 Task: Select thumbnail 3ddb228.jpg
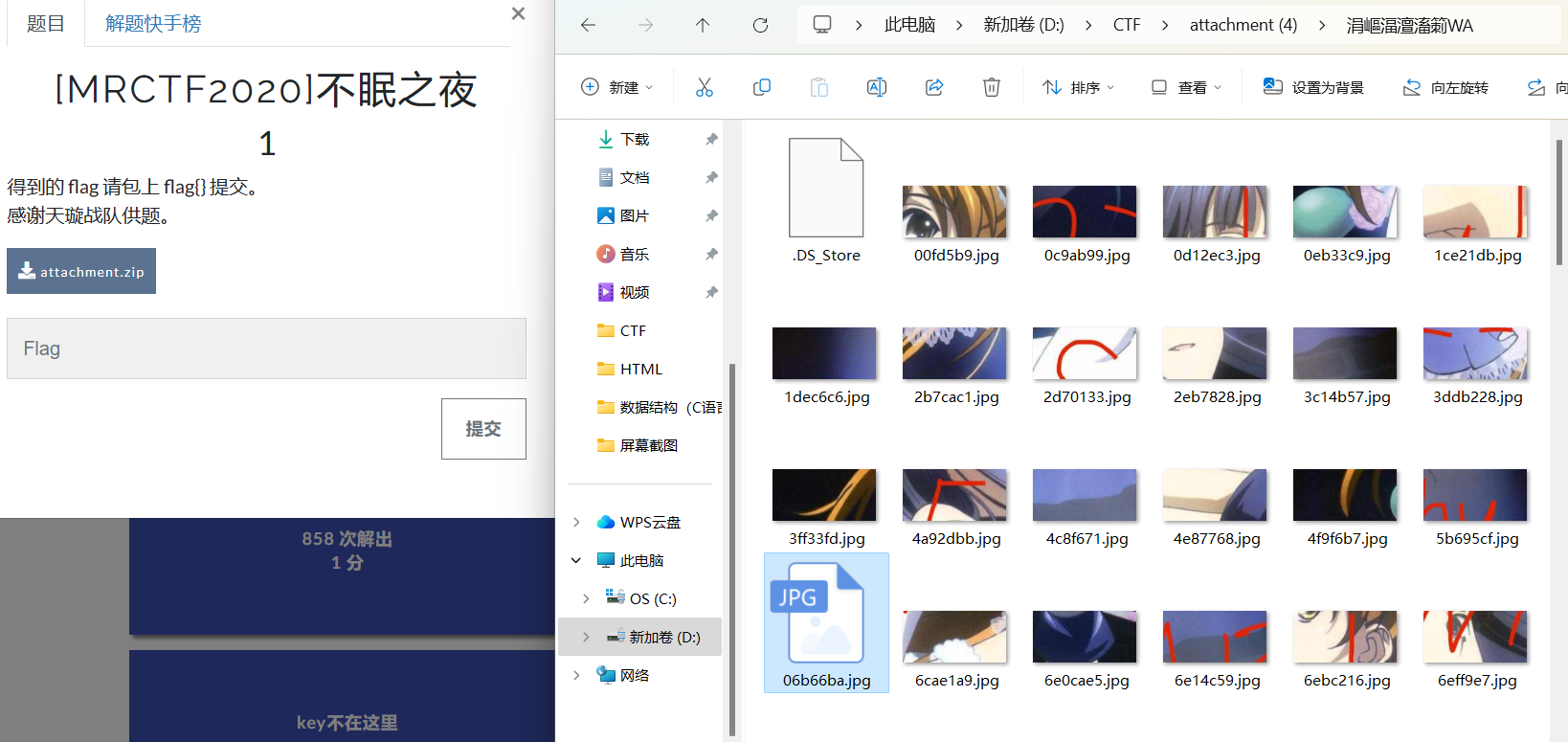(x=1475, y=353)
